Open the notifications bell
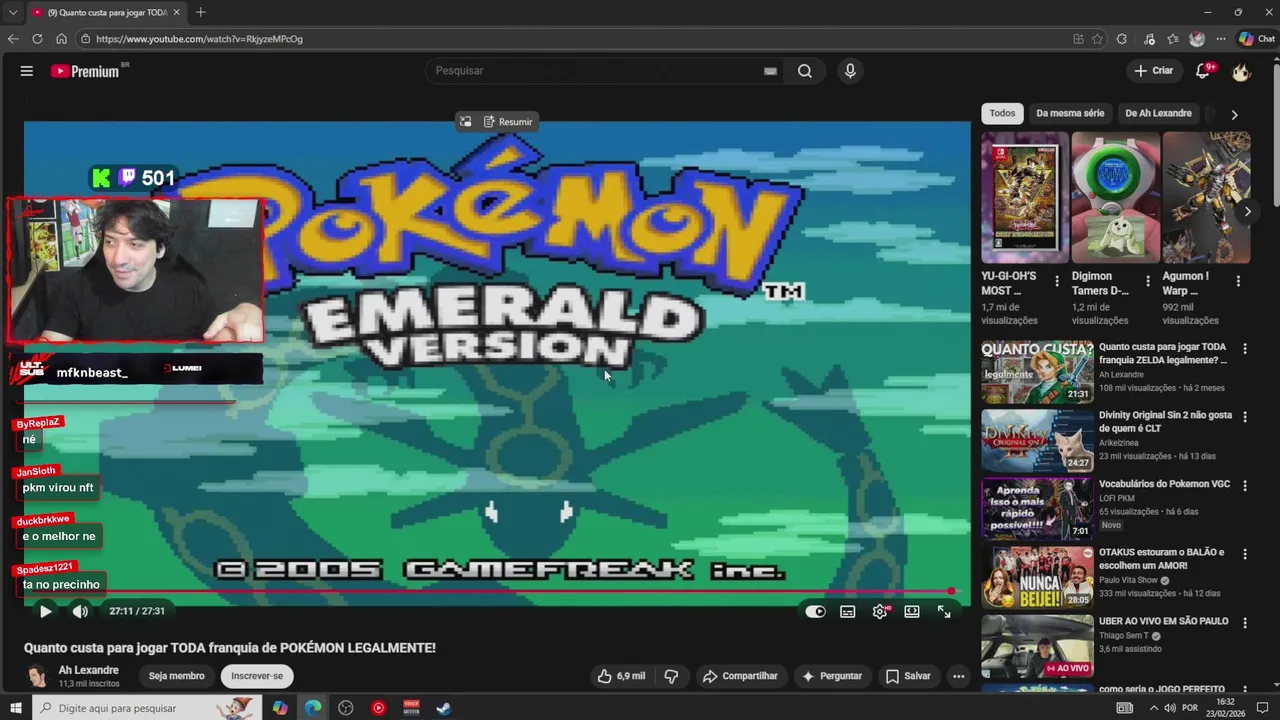 point(1203,71)
